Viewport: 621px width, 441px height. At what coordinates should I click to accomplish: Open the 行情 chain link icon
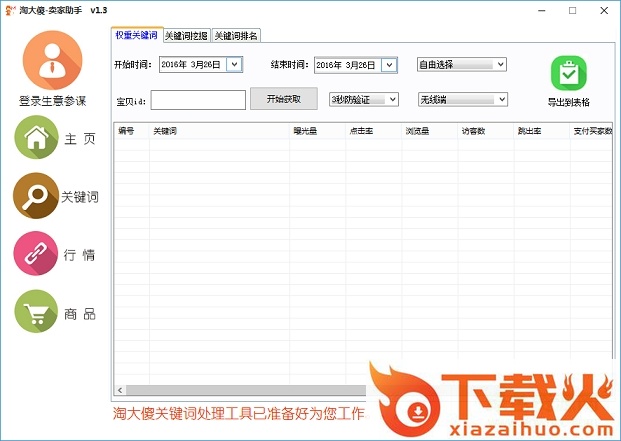(36, 253)
